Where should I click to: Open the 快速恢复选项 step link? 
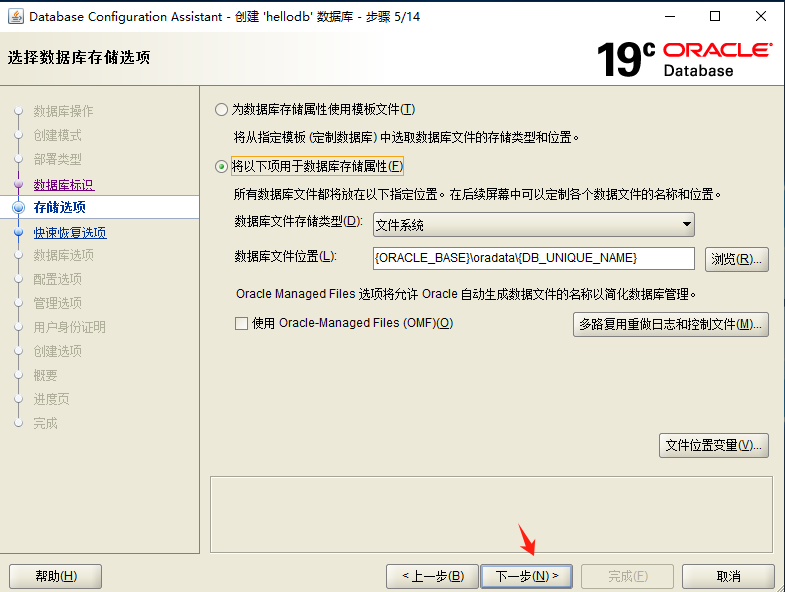pyautogui.click(x=70, y=232)
